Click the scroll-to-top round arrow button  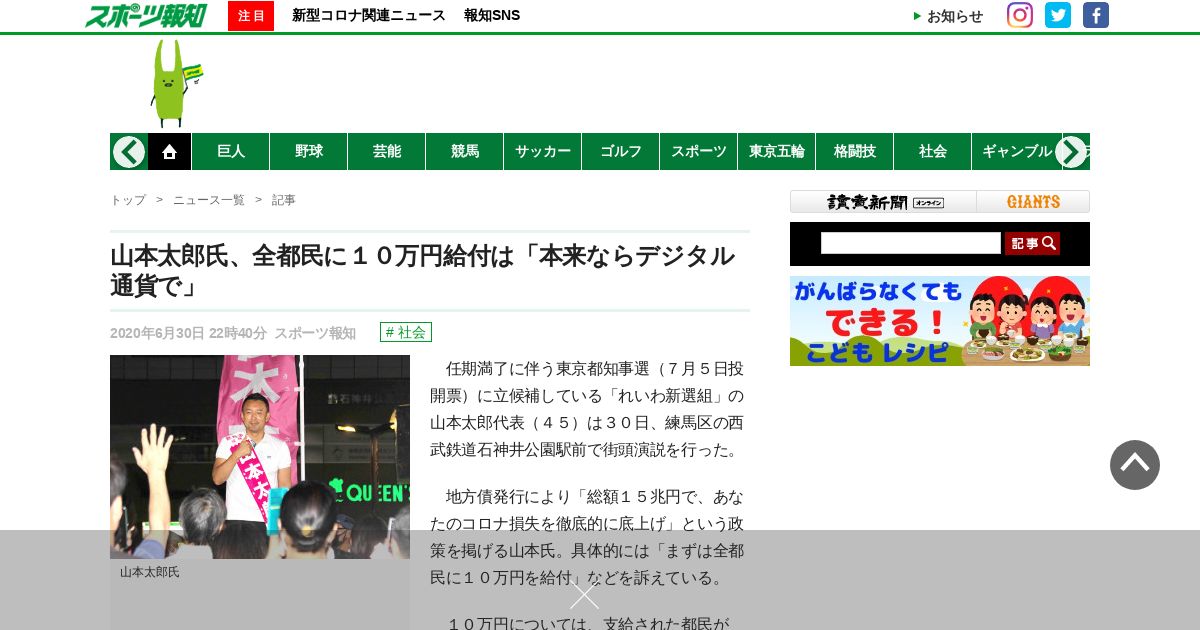tap(1135, 465)
